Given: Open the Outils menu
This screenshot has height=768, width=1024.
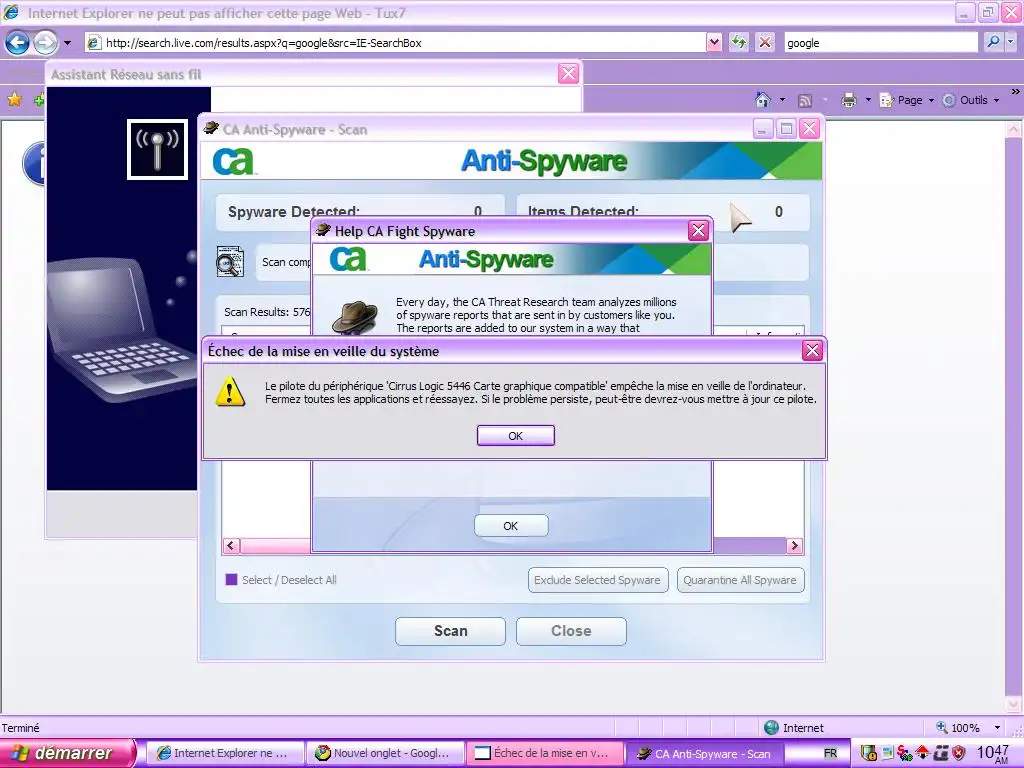Looking at the screenshot, I should coord(970,100).
